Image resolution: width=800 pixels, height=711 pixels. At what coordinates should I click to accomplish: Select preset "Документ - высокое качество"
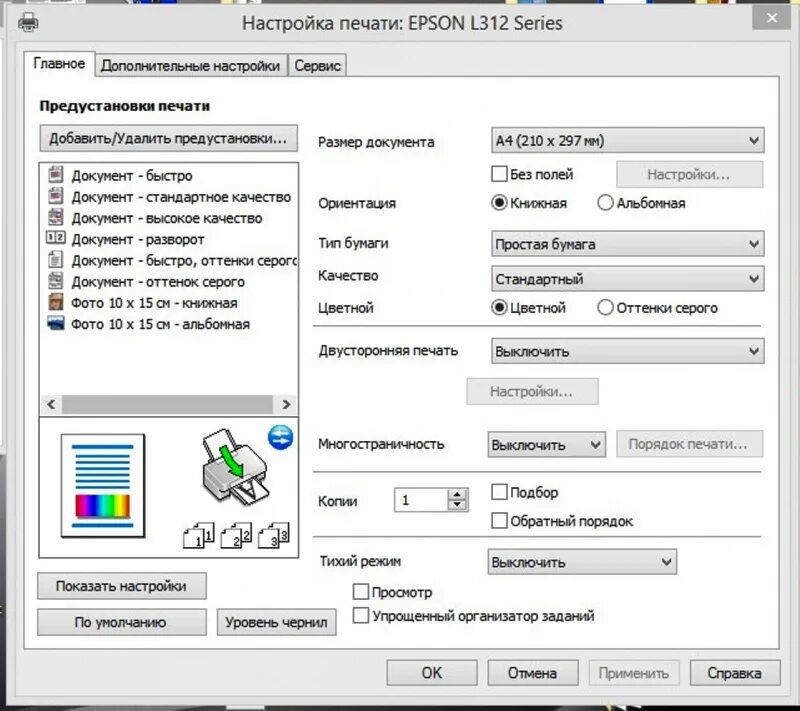tap(167, 218)
